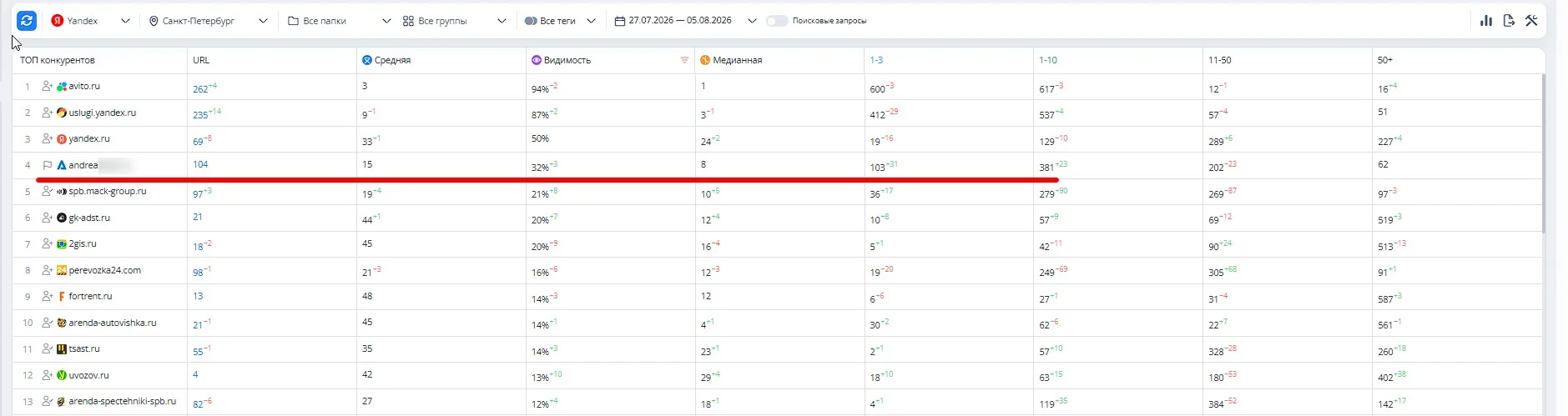Click the blue refresh data icon
This screenshot has width=1568, height=416.
27,21
